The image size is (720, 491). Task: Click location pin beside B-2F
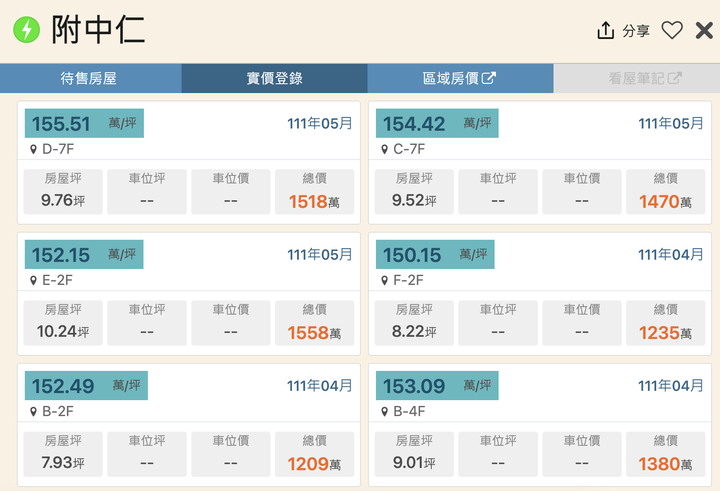click(x=33, y=412)
